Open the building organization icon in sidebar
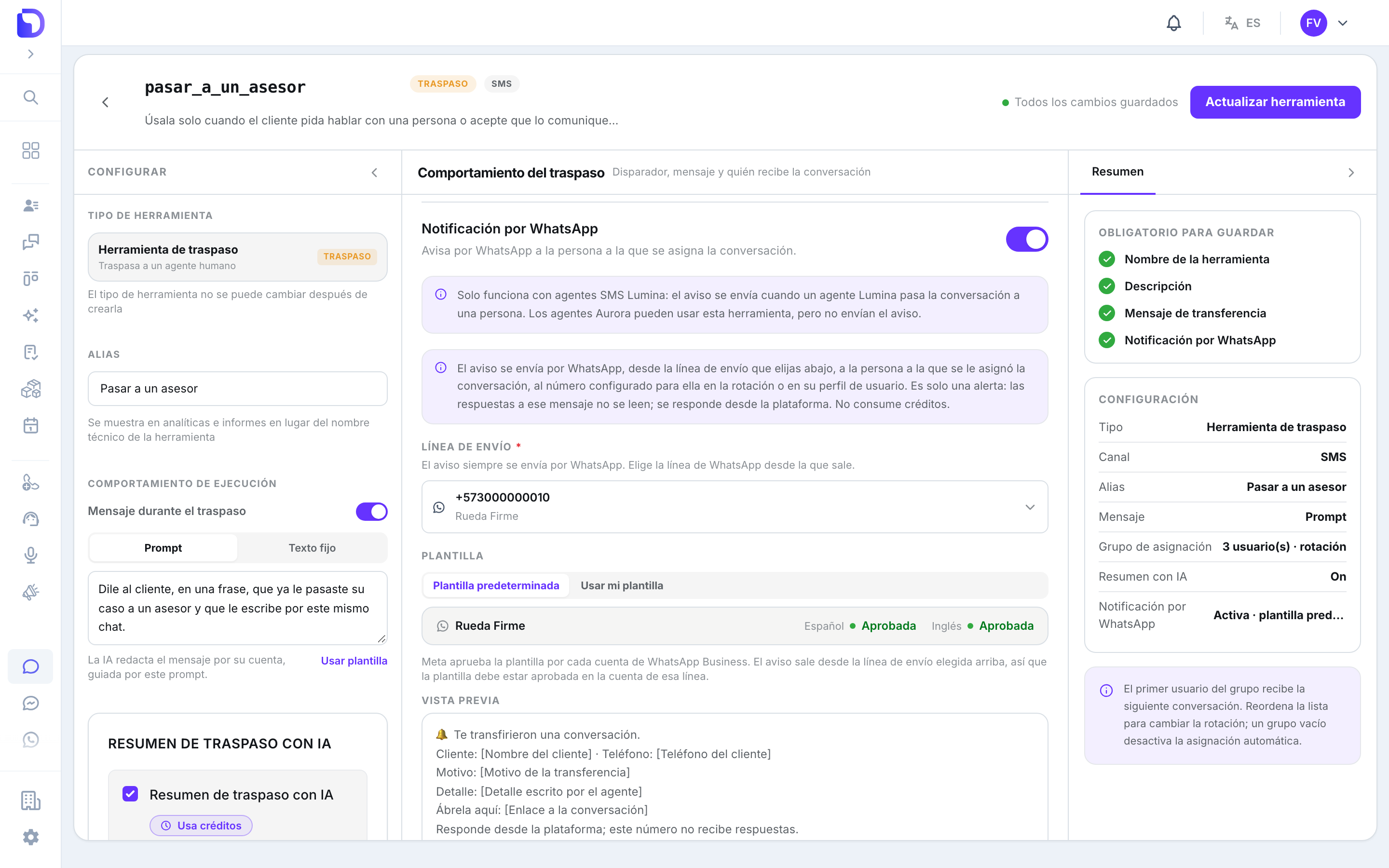 (x=30, y=800)
